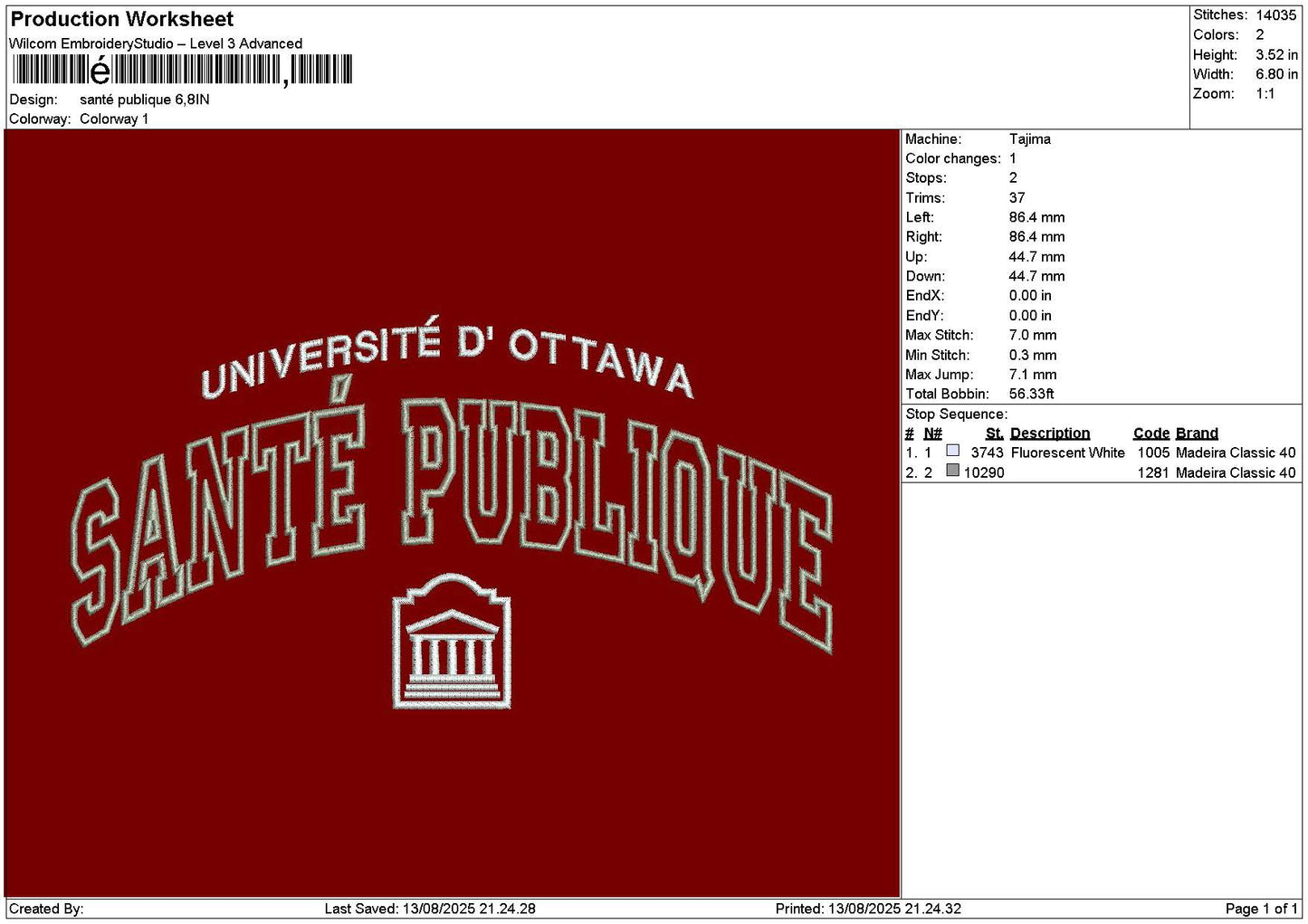This screenshot has height=924, width=1308.
Task: Click the 'EndY:' label
Action: pos(925,316)
